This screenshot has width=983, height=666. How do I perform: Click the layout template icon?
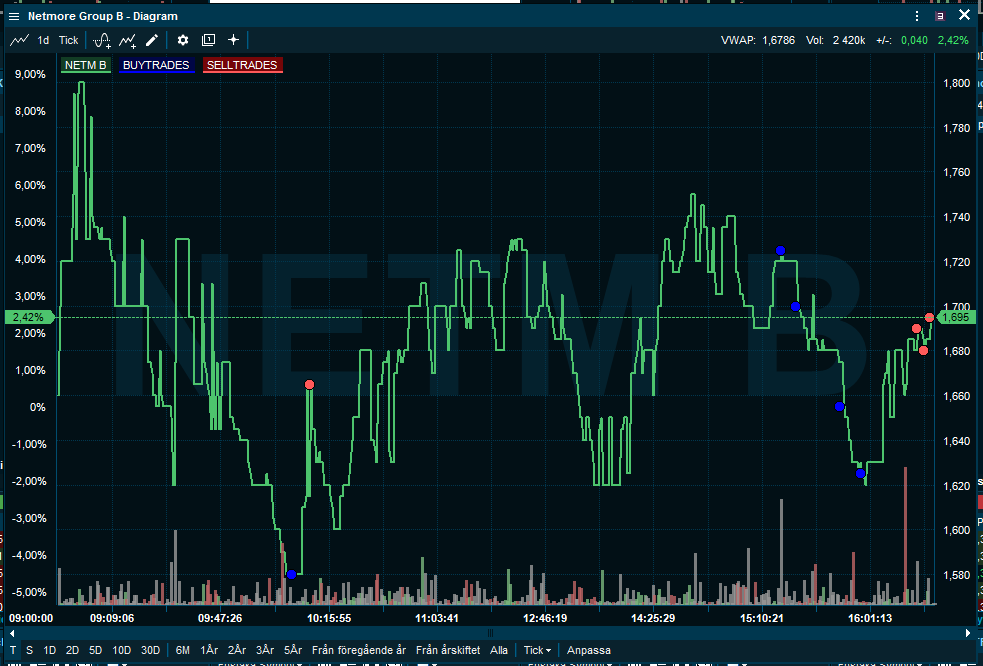coord(208,40)
